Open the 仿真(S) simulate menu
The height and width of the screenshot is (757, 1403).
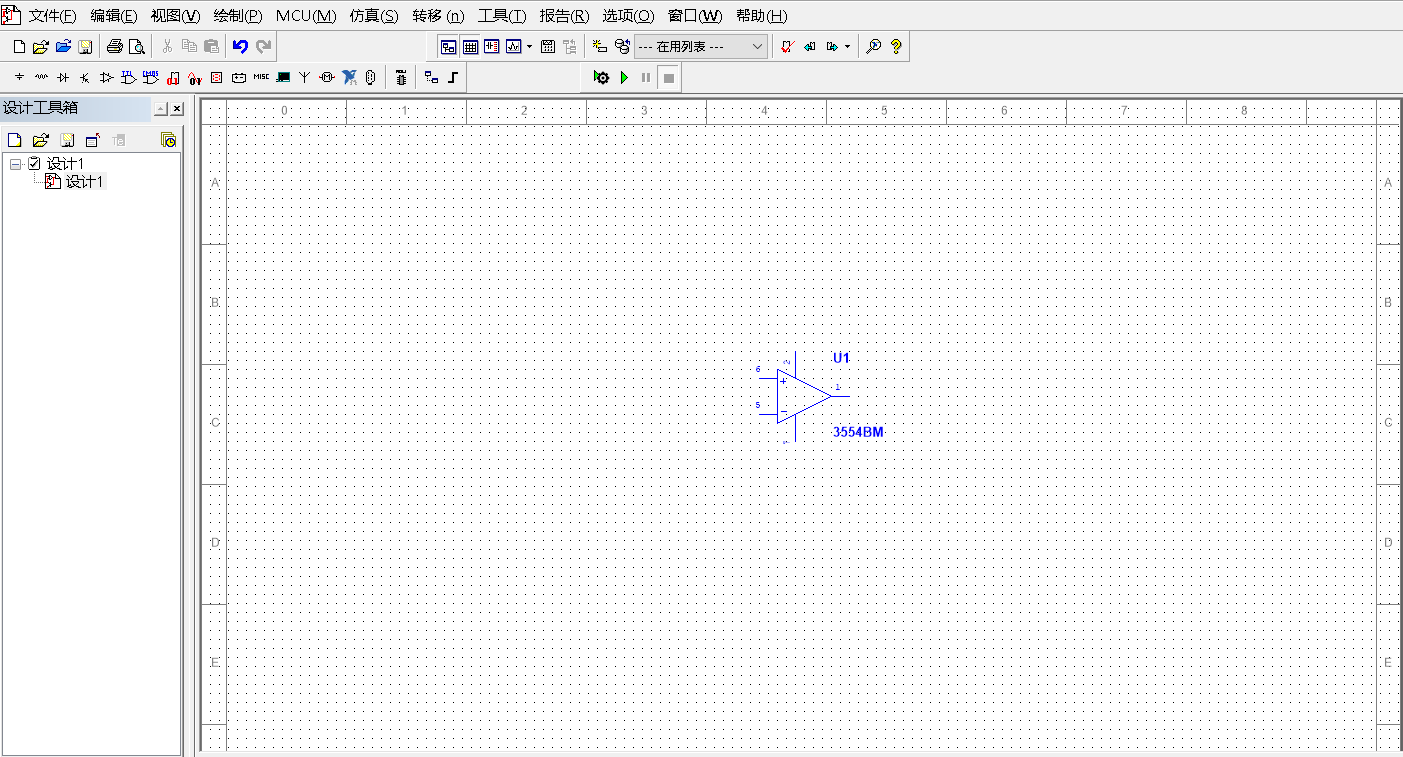[373, 16]
